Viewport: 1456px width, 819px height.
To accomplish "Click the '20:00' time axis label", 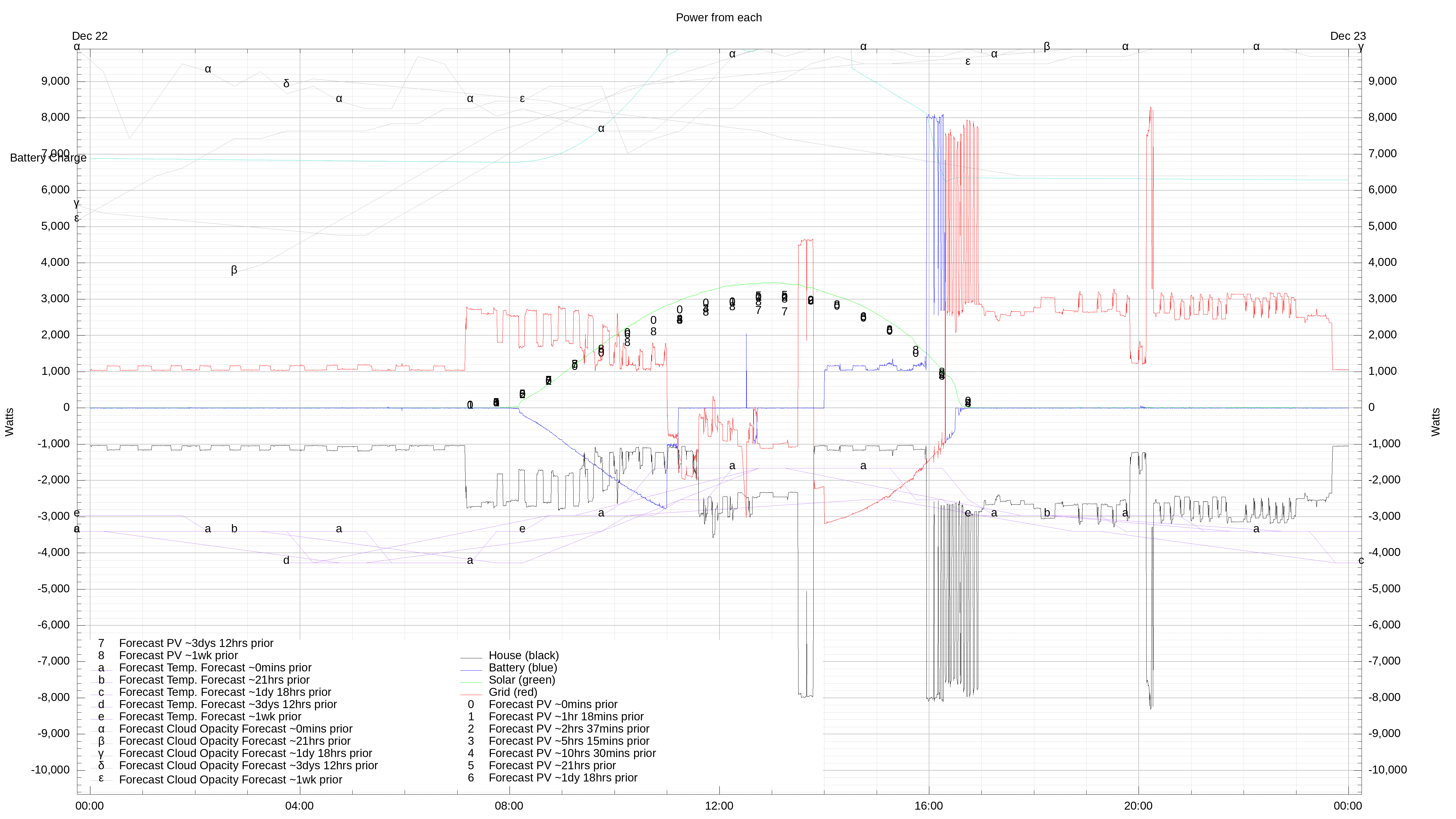I will click(1138, 806).
